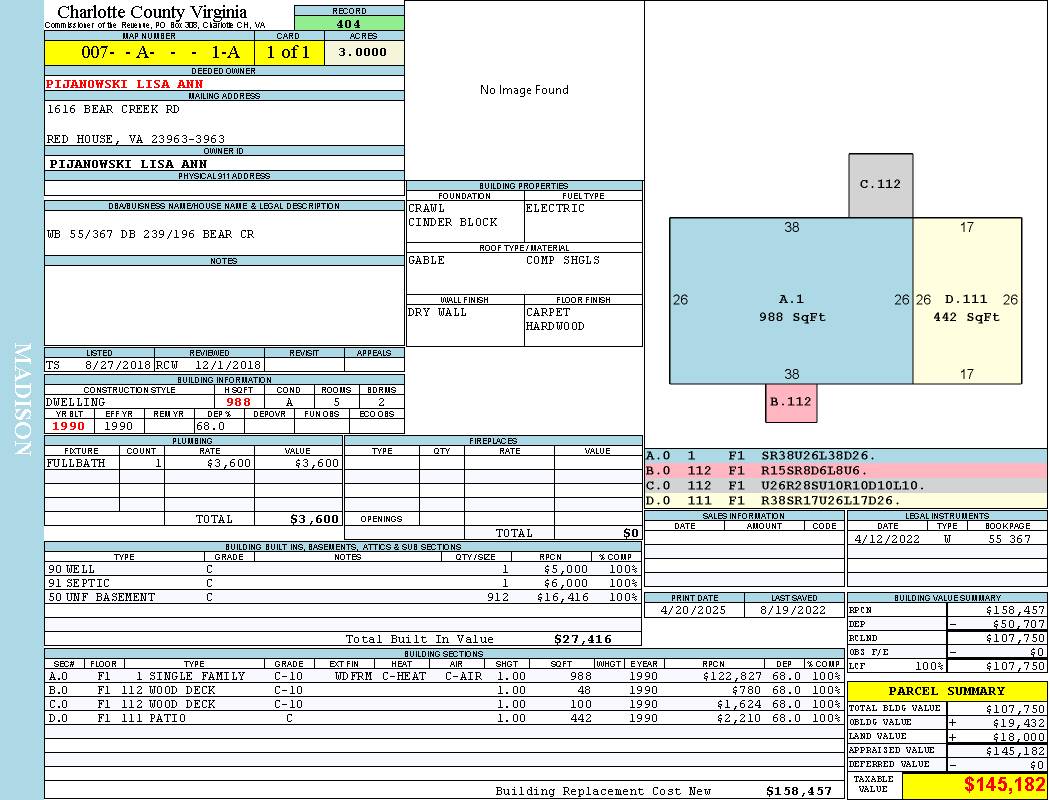Screen dimensions: 1050x800
Task: Click the 'No Image Found' photo placeholder
Action: point(524,90)
